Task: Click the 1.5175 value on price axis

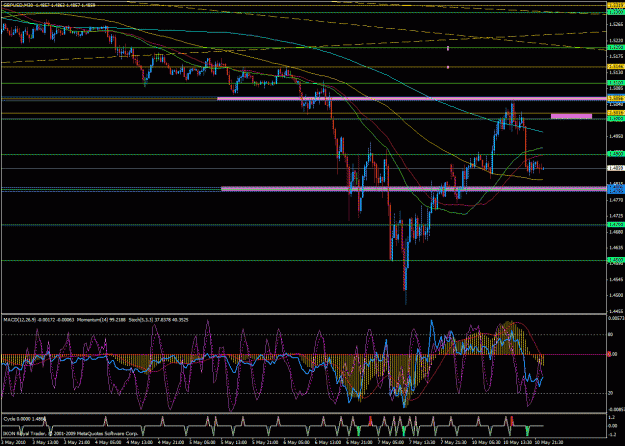Action: point(616,57)
